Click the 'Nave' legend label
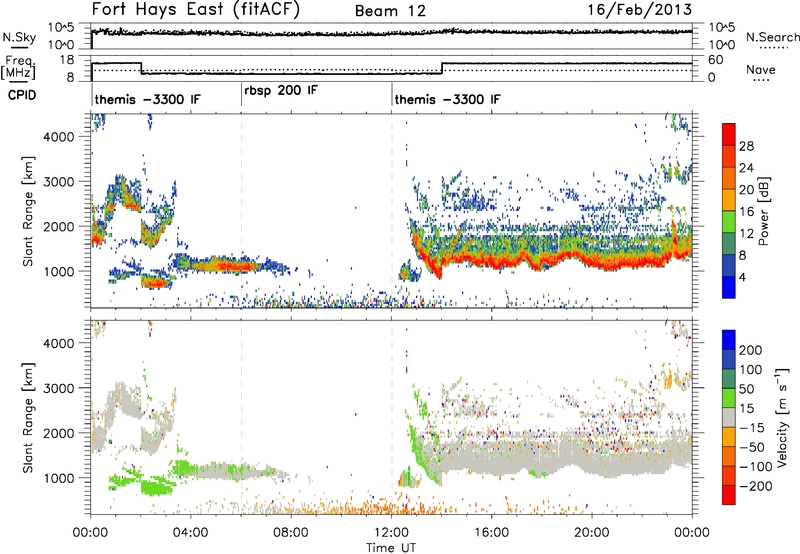This screenshot has width=800, height=554. click(761, 69)
